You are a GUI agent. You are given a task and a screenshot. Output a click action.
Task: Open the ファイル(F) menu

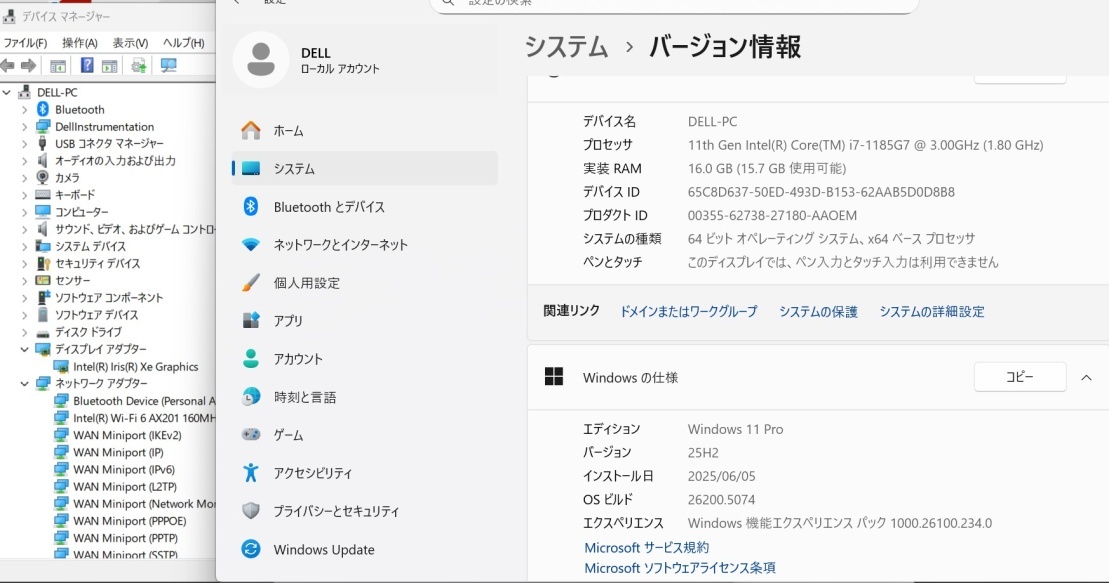click(x=25, y=43)
